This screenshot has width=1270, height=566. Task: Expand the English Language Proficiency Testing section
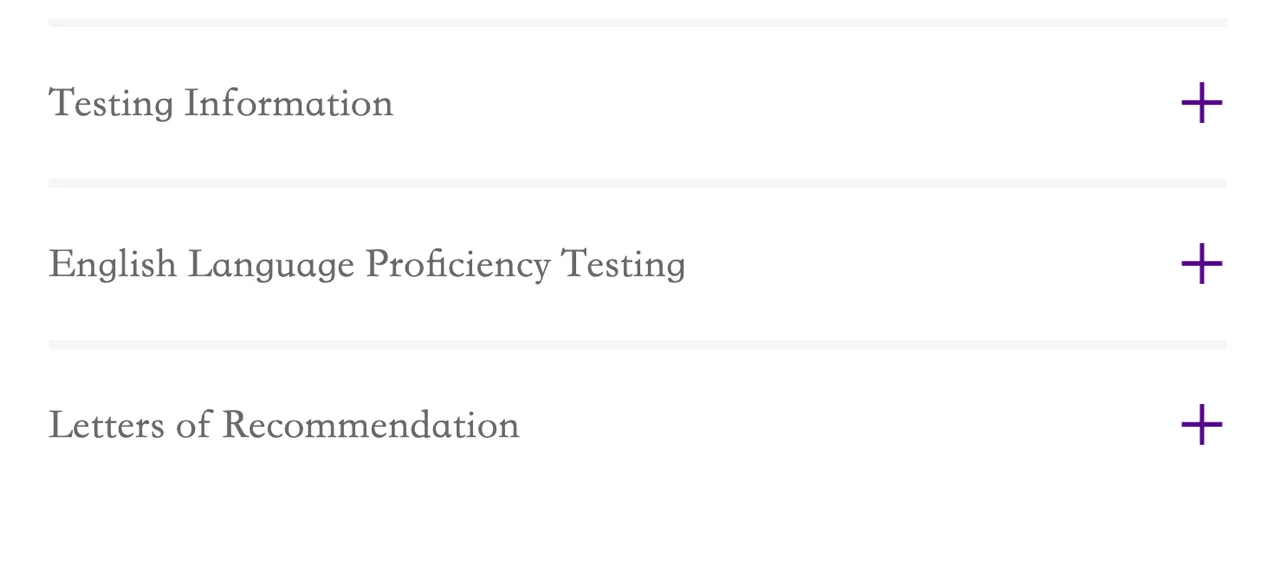tap(1201, 265)
